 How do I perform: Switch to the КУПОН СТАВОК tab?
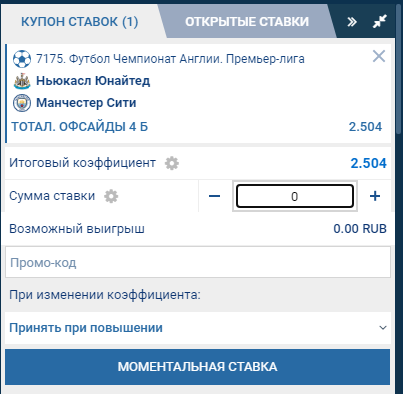pyautogui.click(x=80, y=22)
